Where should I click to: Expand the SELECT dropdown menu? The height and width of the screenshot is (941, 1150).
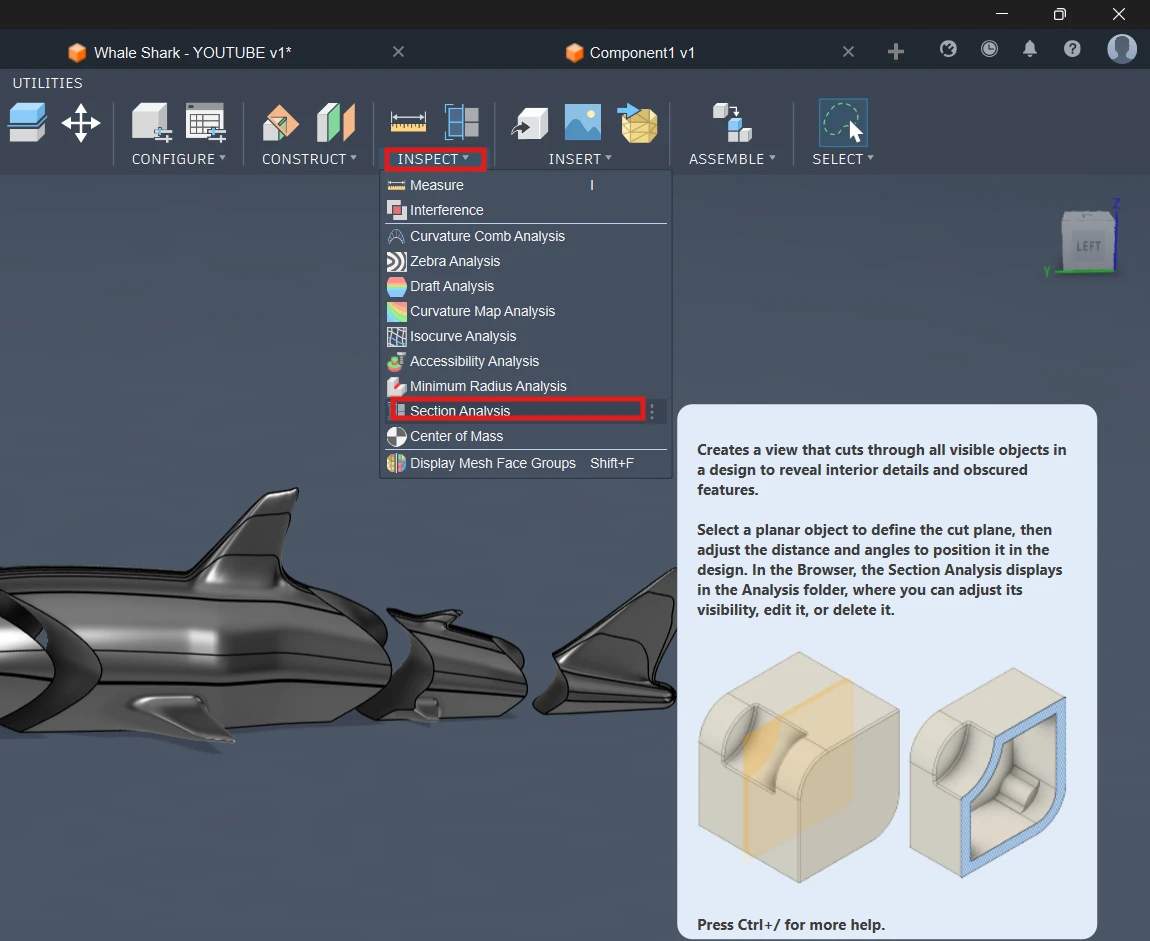(843, 158)
